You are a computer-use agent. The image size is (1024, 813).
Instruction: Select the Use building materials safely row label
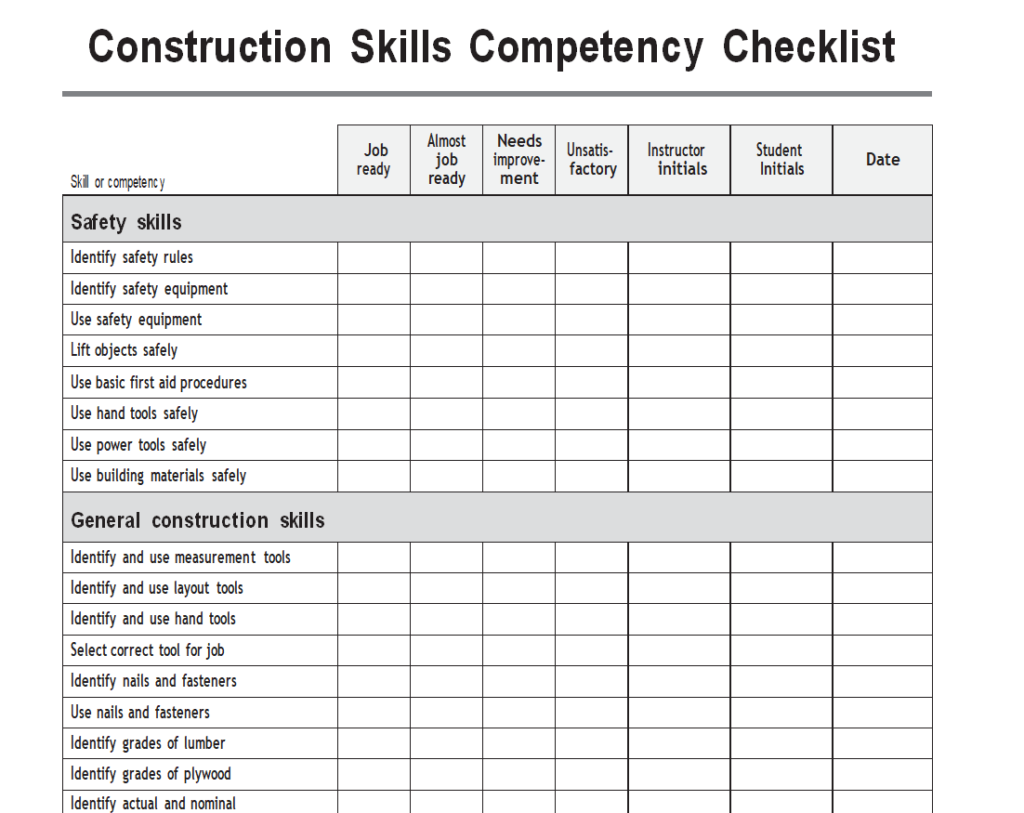pyautogui.click(x=158, y=476)
